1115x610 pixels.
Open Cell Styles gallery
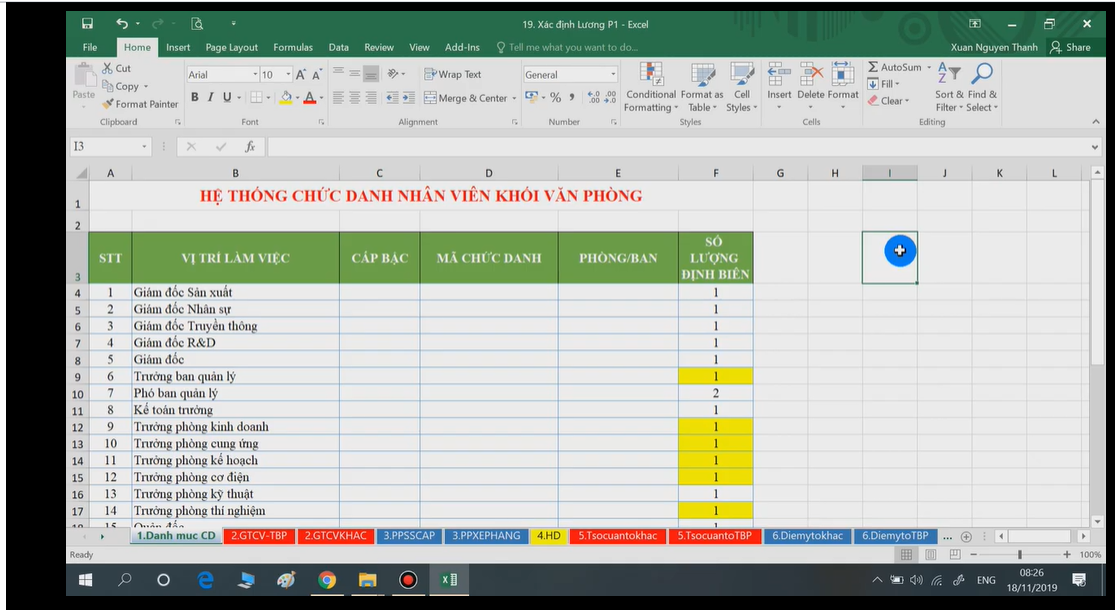pyautogui.click(x=742, y=87)
